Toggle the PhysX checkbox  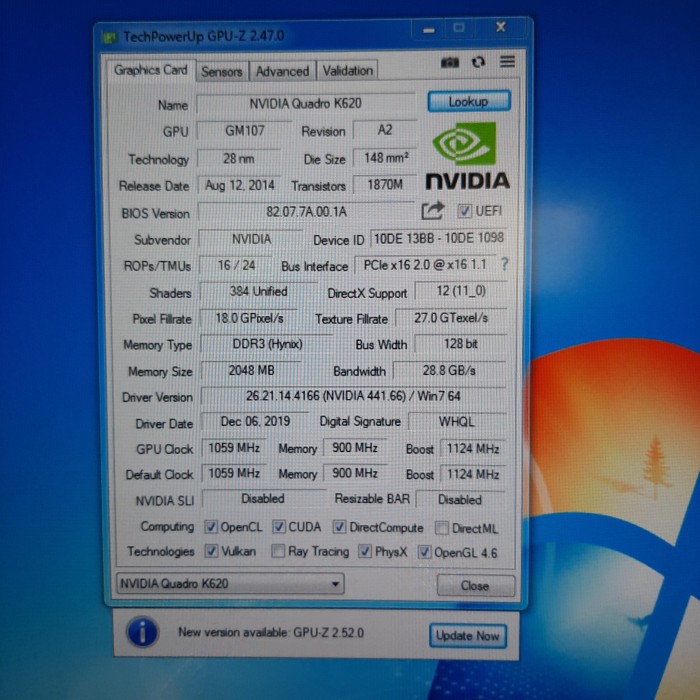[x=365, y=552]
